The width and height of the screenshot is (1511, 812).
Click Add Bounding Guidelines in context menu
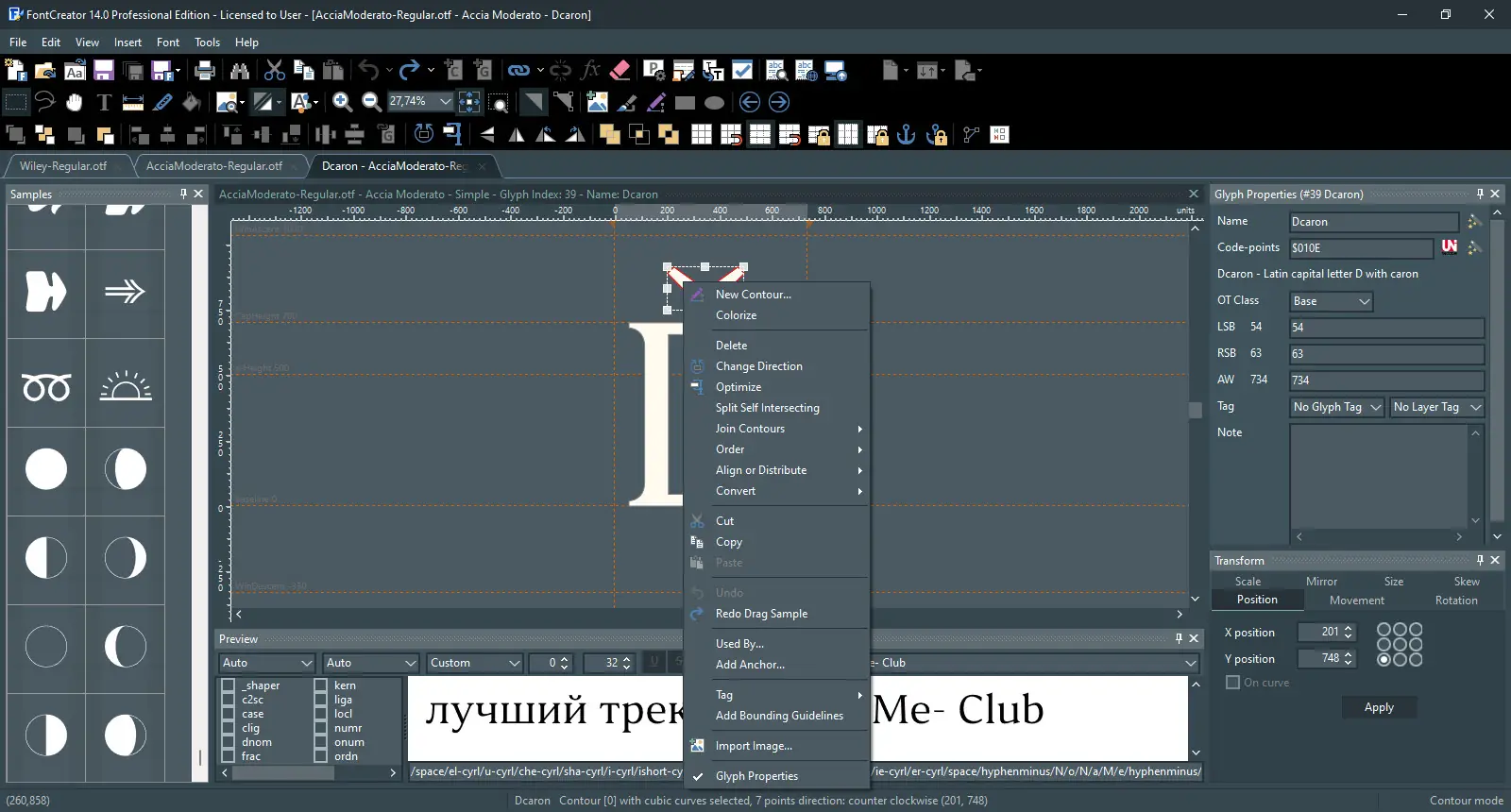click(x=776, y=716)
